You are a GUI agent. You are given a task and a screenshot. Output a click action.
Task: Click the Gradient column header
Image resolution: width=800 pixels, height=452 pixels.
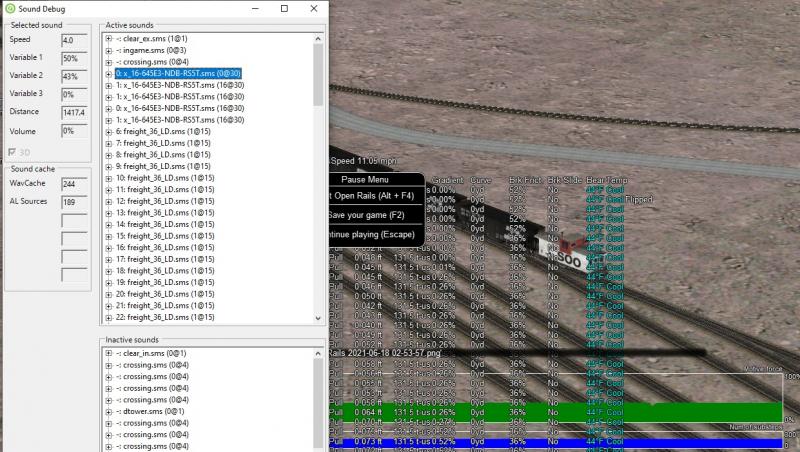[x=447, y=180]
